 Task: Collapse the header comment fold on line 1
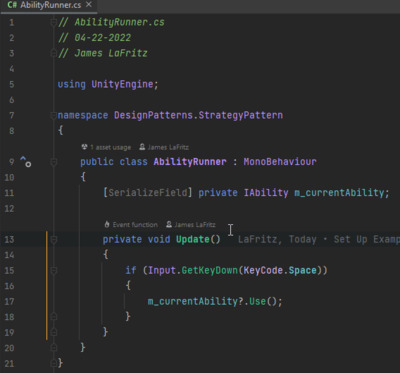click(x=53, y=22)
